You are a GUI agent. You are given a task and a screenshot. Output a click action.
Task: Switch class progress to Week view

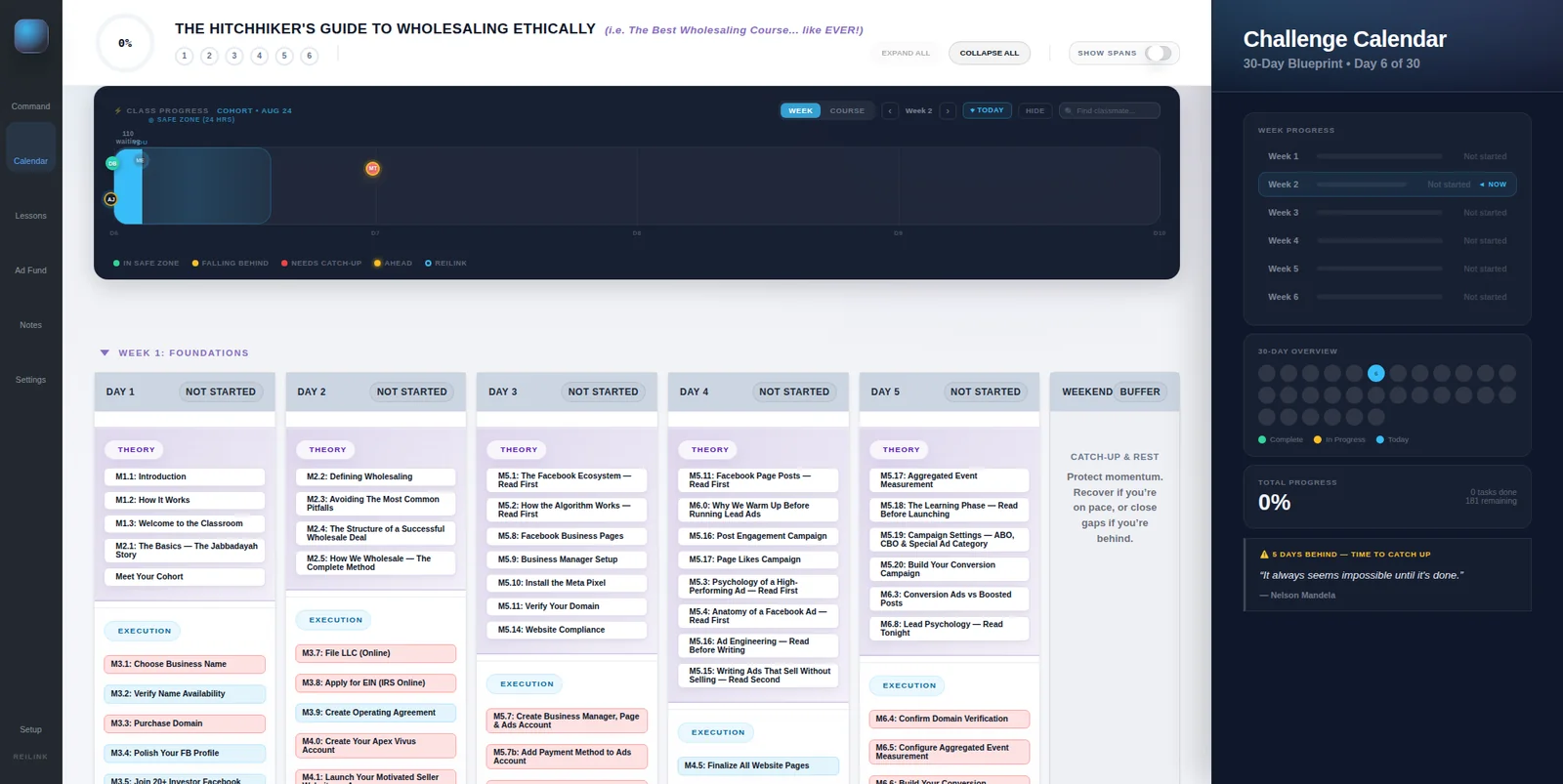click(800, 111)
